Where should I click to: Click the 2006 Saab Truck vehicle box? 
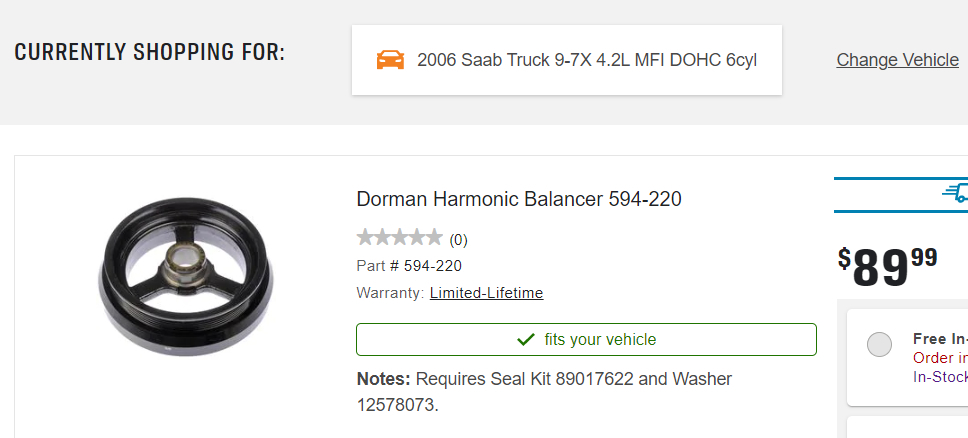pyautogui.click(x=567, y=60)
